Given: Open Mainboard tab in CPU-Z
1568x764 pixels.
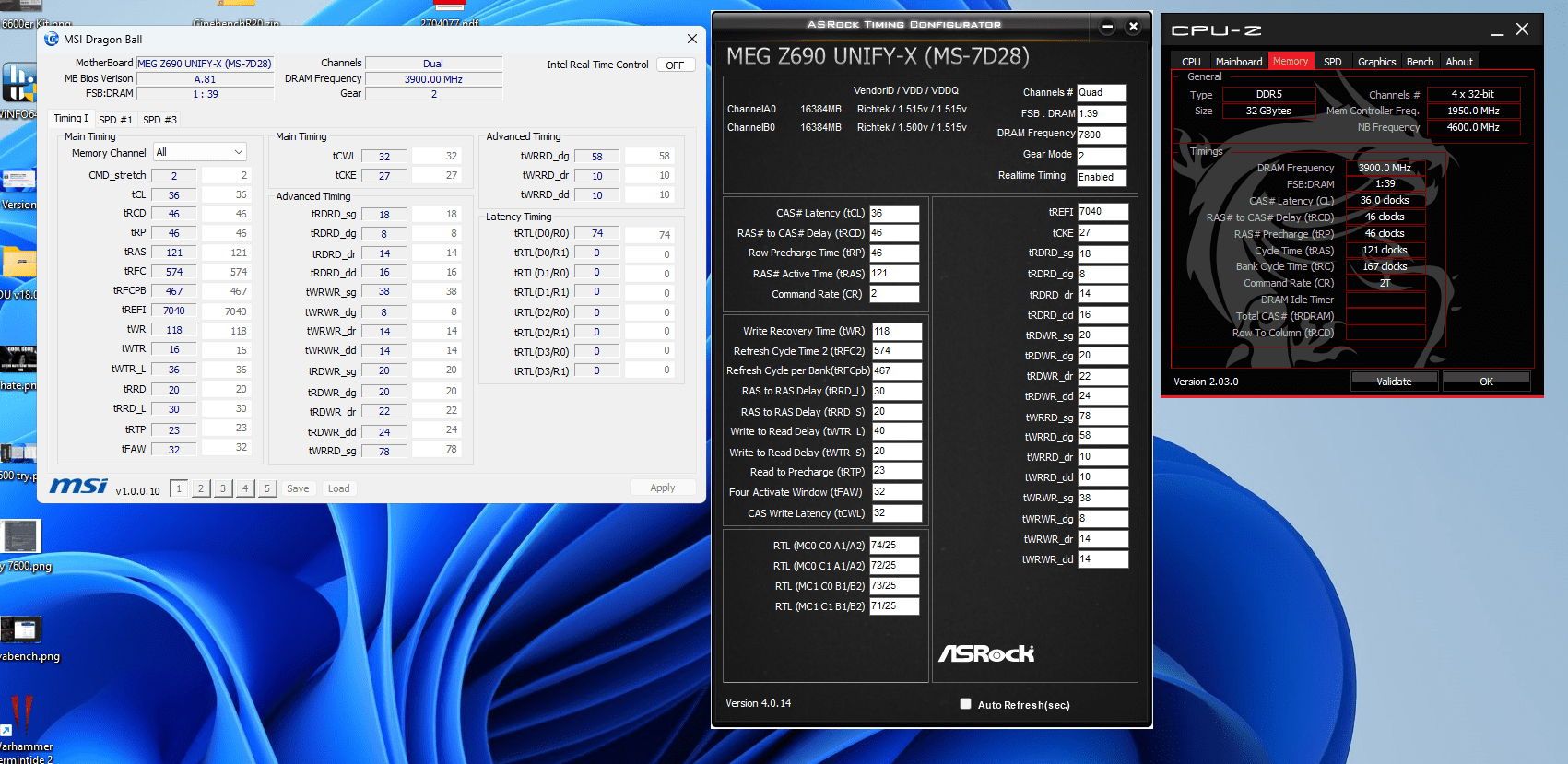Looking at the screenshot, I should (x=1239, y=62).
